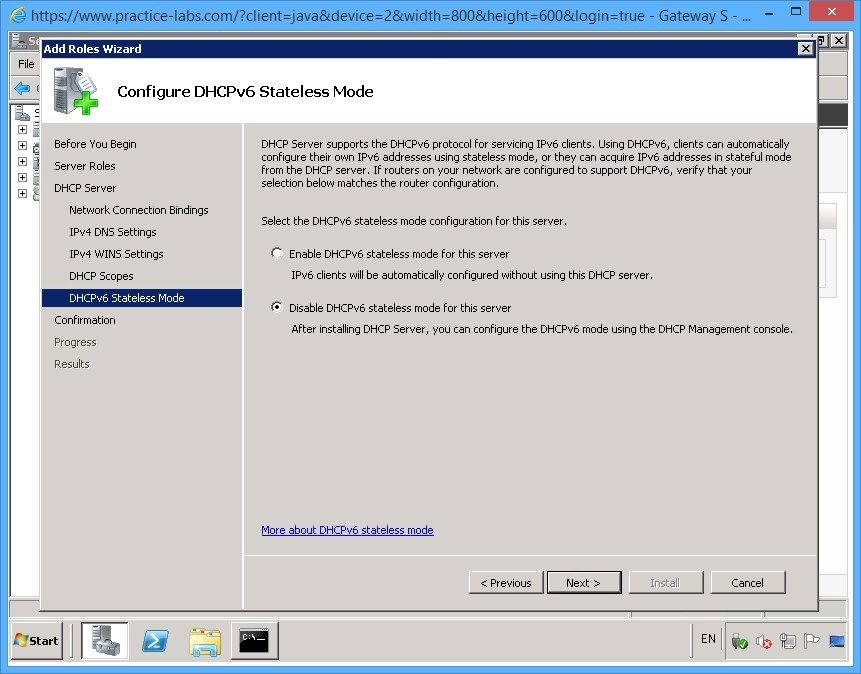The image size is (861, 674).
Task: Open Windows Explorer folder icon on taskbar
Action: pyautogui.click(x=205, y=640)
